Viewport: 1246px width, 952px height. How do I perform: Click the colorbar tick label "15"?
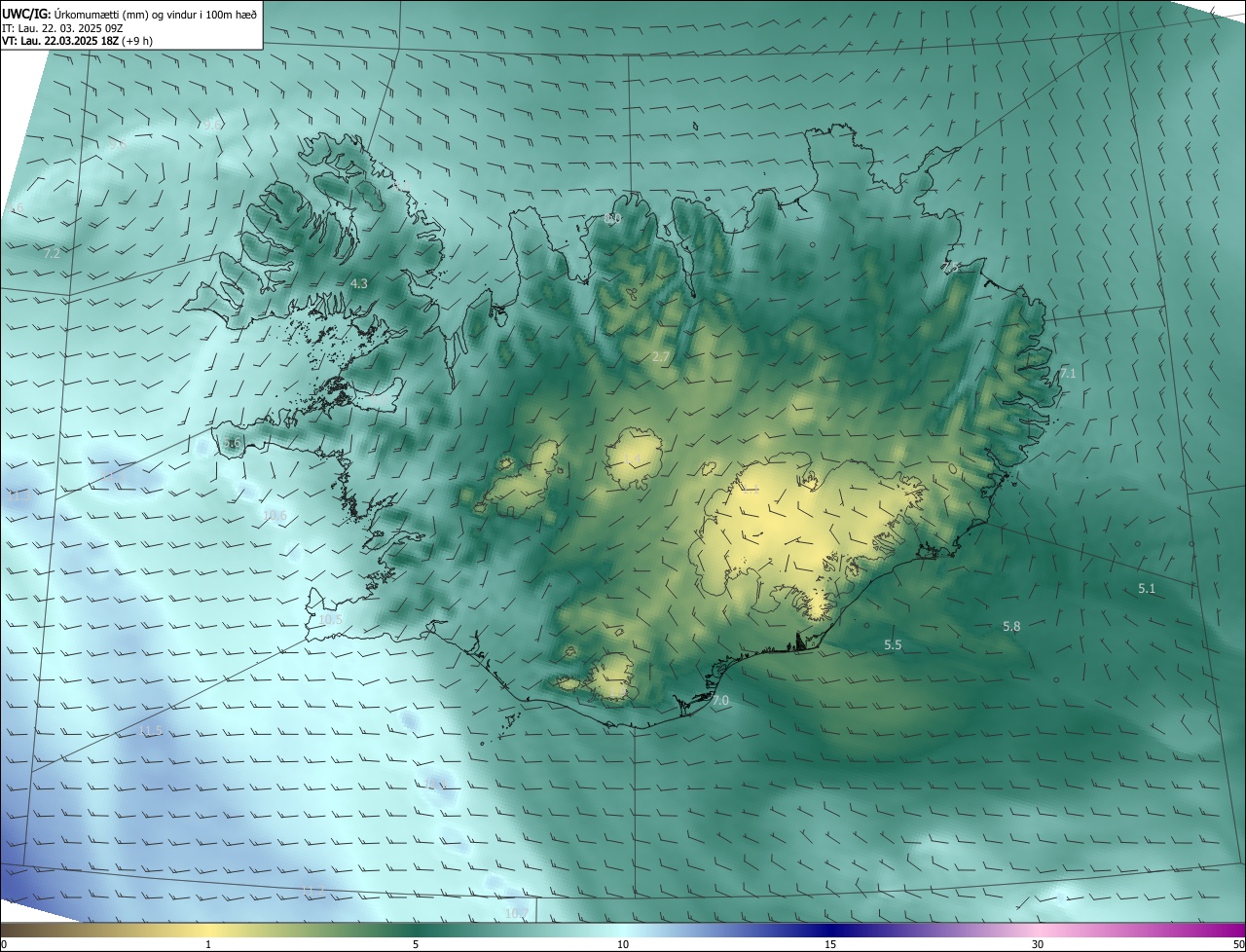click(x=830, y=944)
